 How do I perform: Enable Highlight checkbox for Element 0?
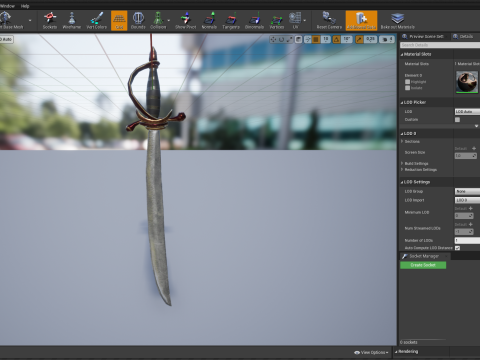[x=407, y=82]
